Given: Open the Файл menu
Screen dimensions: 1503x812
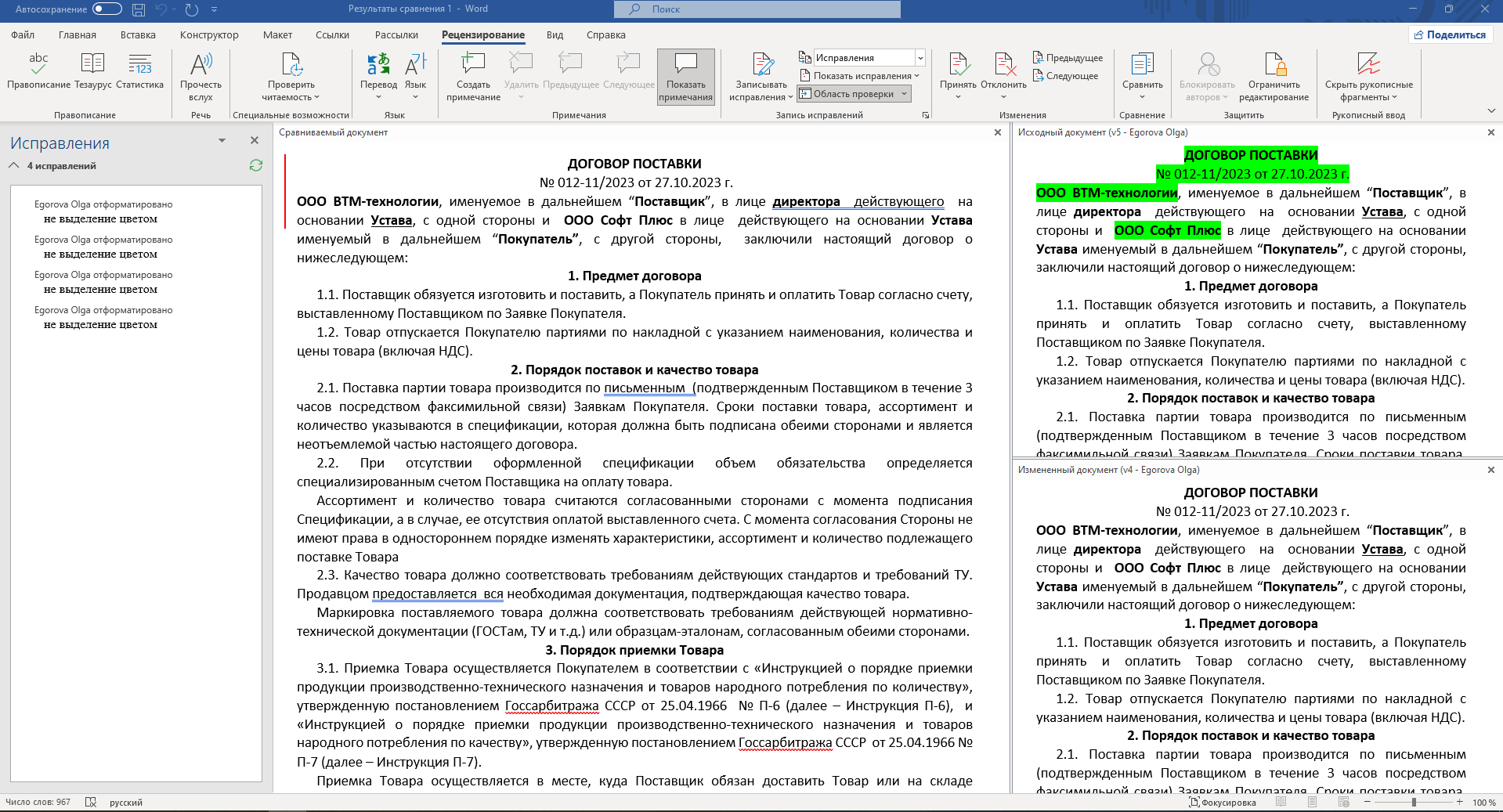Looking at the screenshot, I should click(23, 34).
